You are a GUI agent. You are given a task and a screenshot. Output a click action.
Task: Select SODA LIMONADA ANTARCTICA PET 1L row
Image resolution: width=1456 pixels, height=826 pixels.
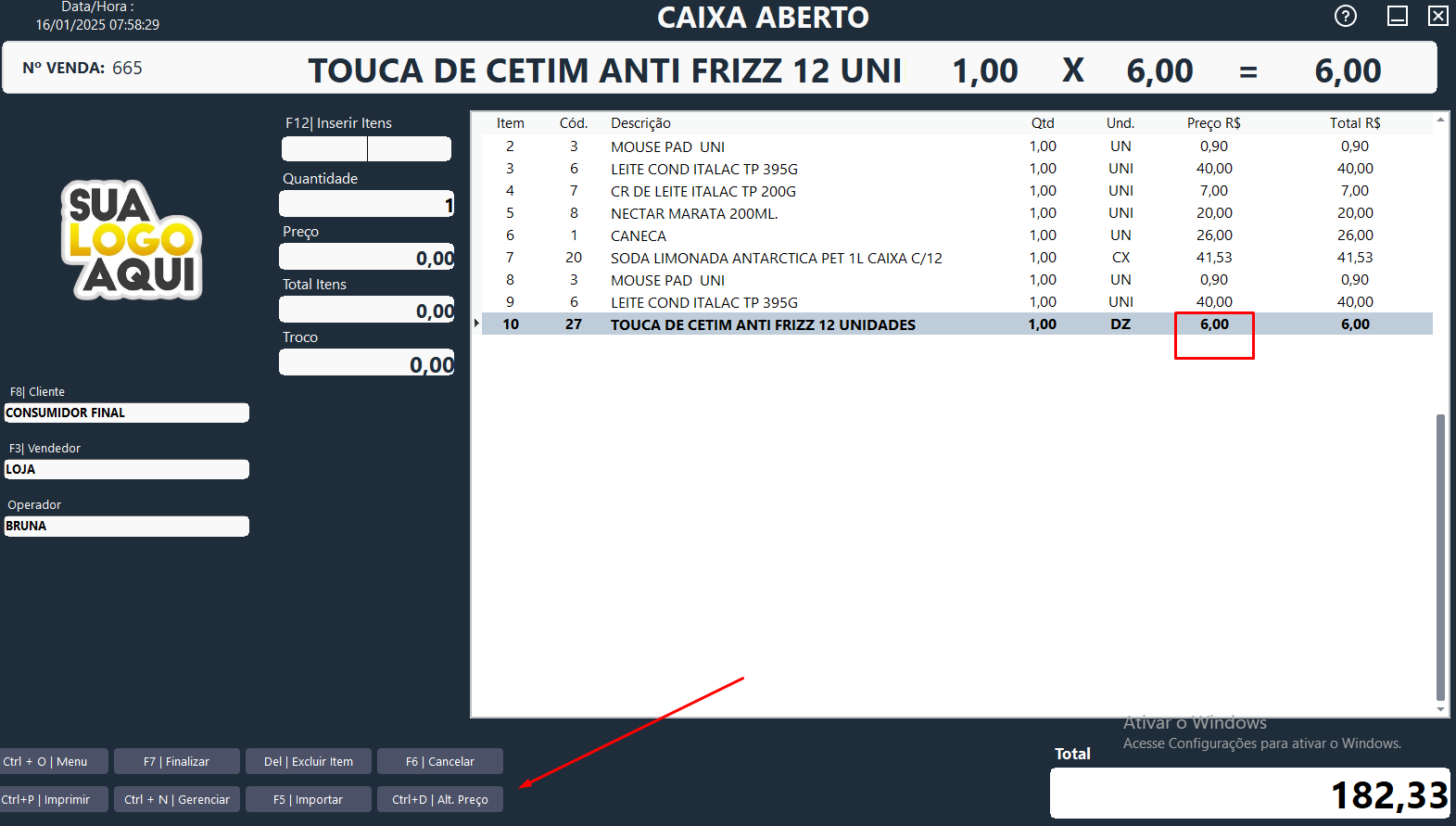pos(957,258)
